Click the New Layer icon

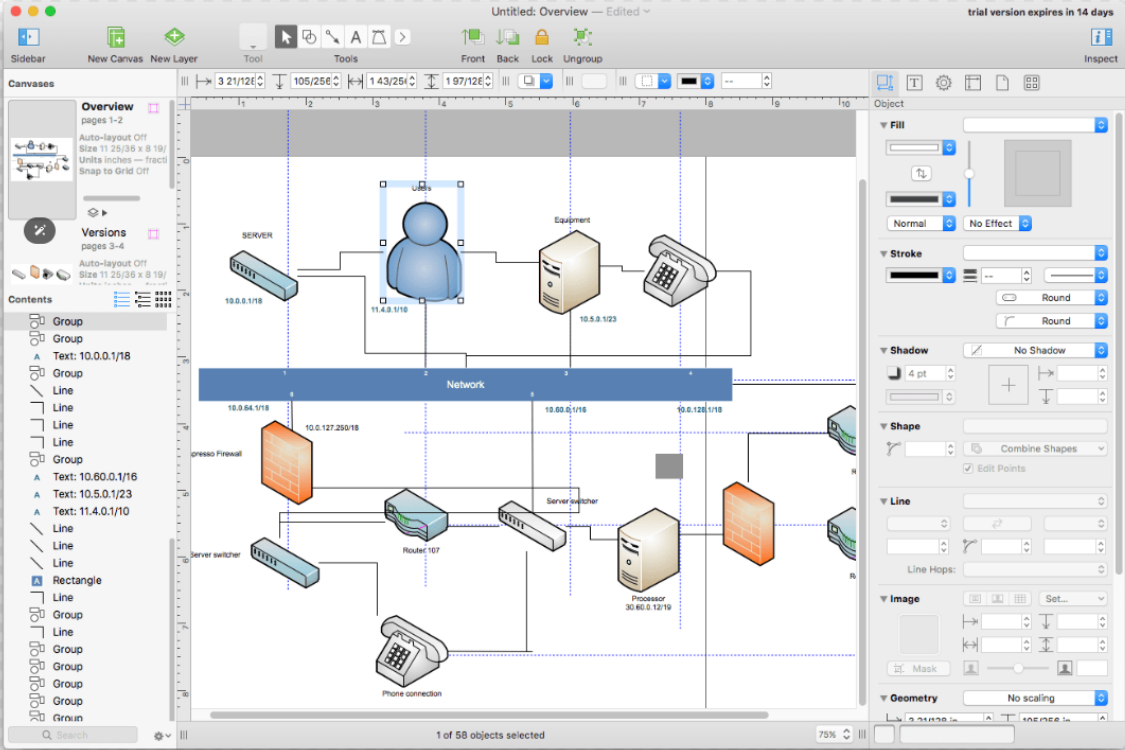click(x=174, y=39)
